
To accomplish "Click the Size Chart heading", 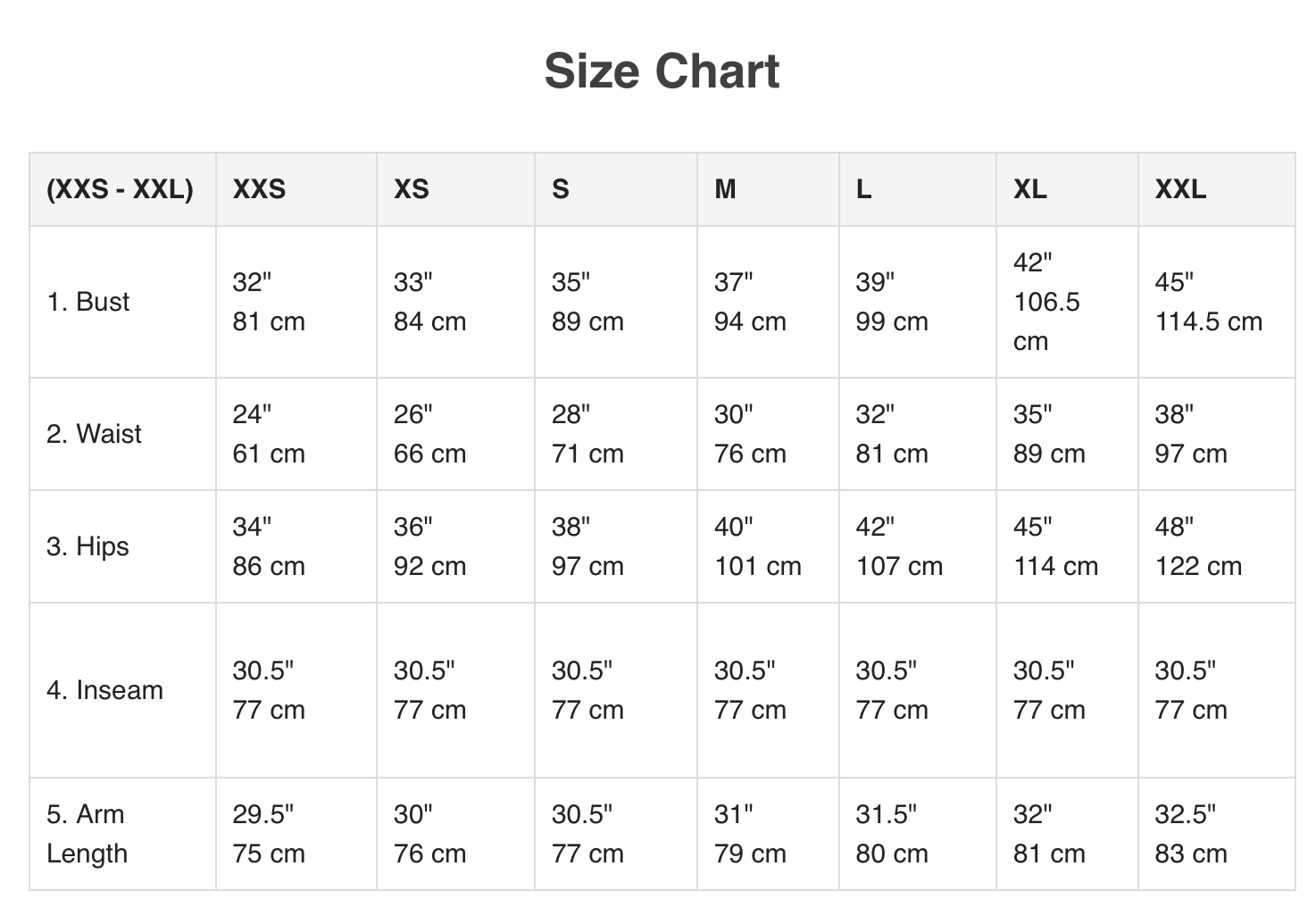I will click(662, 71).
